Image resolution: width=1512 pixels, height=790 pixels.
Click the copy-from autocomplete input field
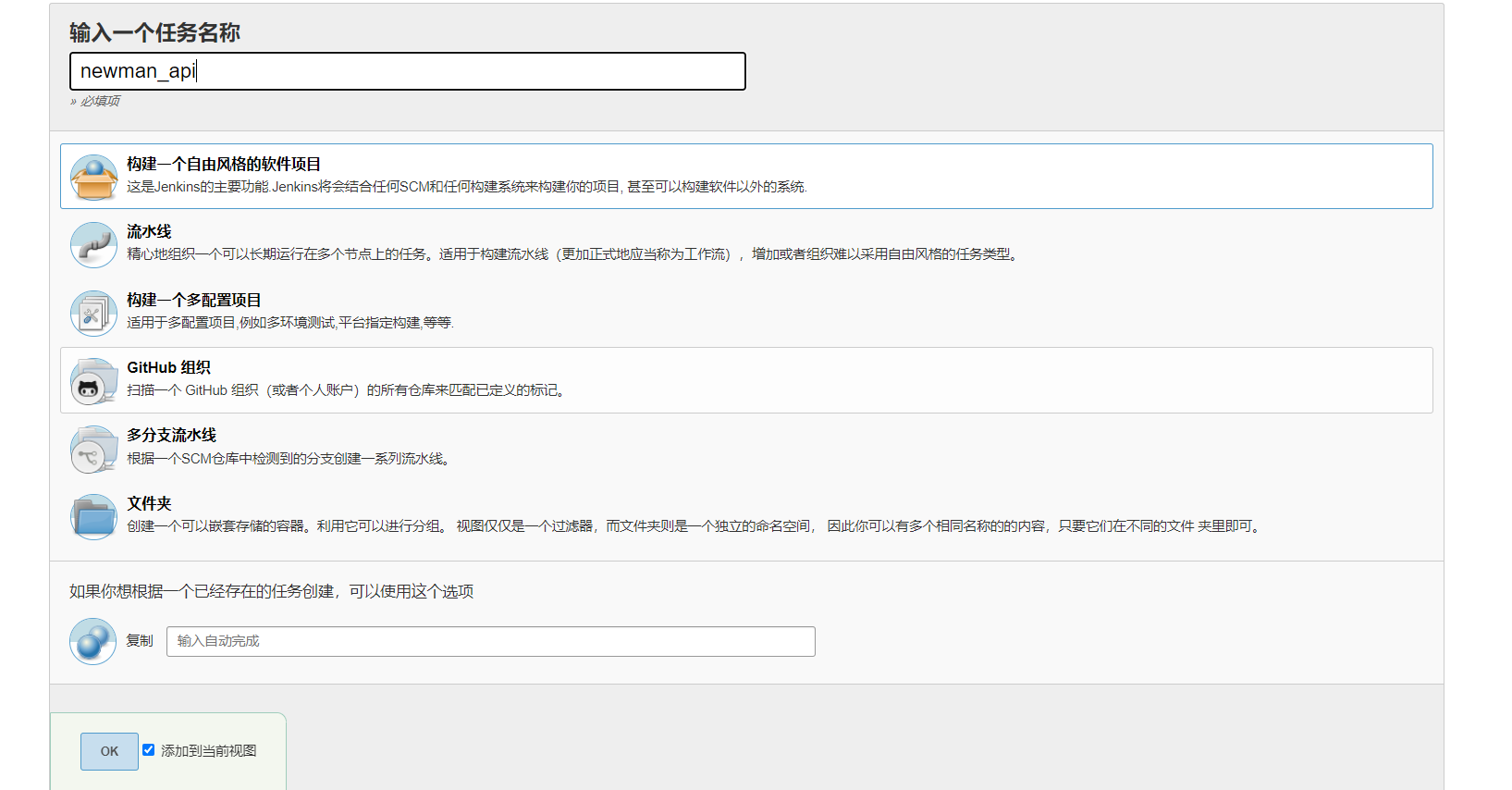(x=491, y=641)
